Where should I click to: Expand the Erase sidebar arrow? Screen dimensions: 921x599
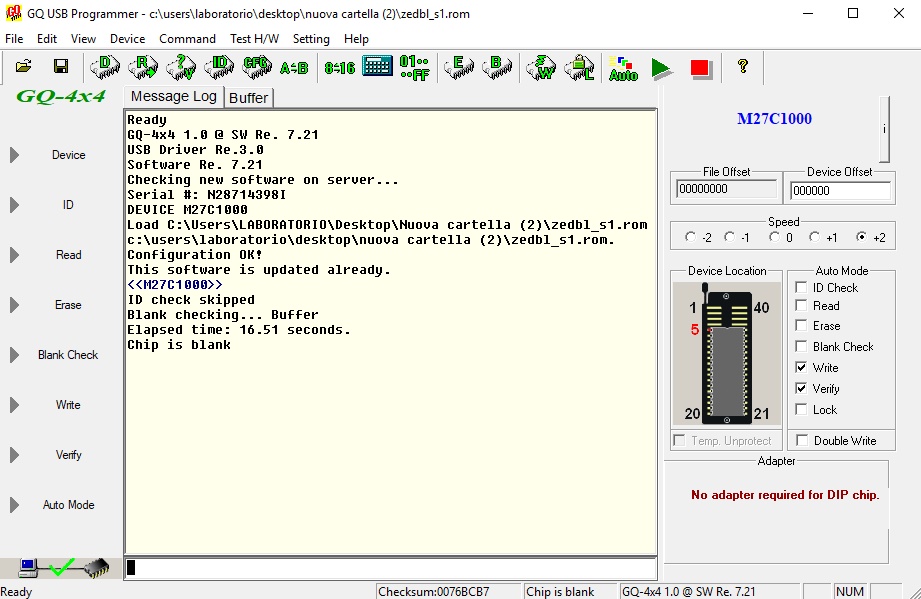(x=15, y=305)
